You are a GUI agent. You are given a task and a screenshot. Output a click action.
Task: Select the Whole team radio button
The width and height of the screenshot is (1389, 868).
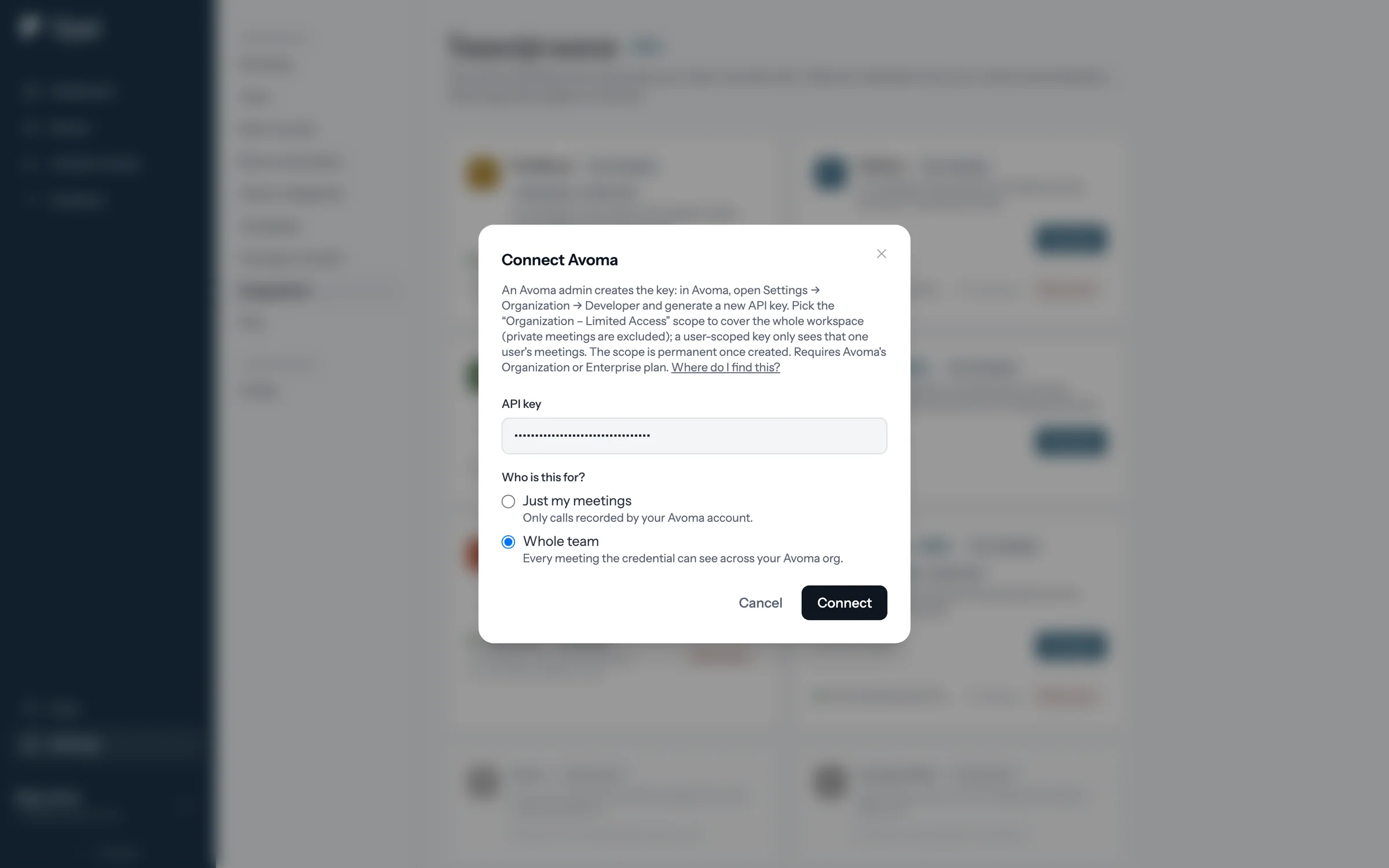tap(508, 542)
